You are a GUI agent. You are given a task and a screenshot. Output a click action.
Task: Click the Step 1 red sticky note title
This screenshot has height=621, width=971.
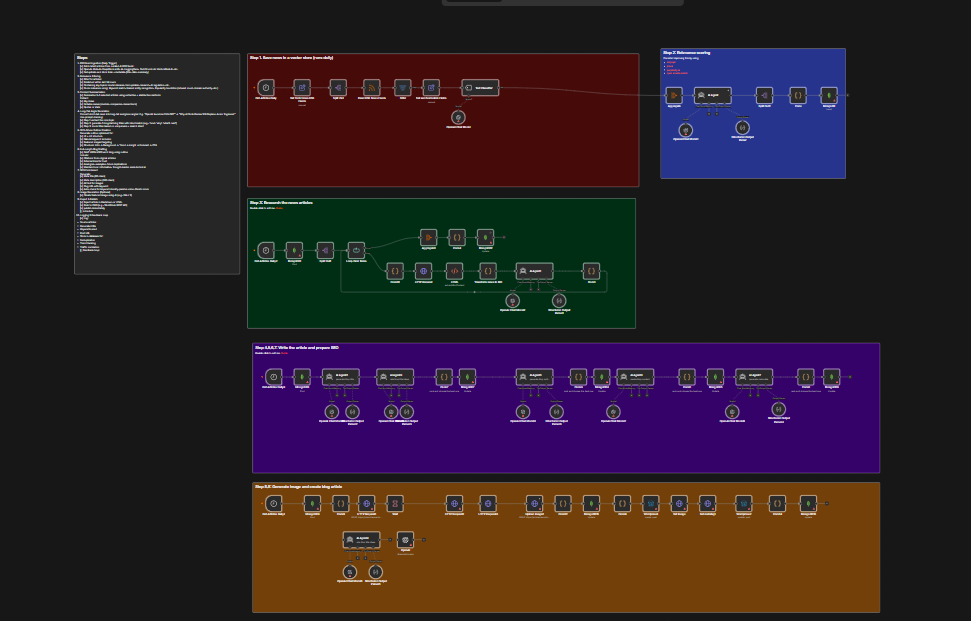(291, 58)
